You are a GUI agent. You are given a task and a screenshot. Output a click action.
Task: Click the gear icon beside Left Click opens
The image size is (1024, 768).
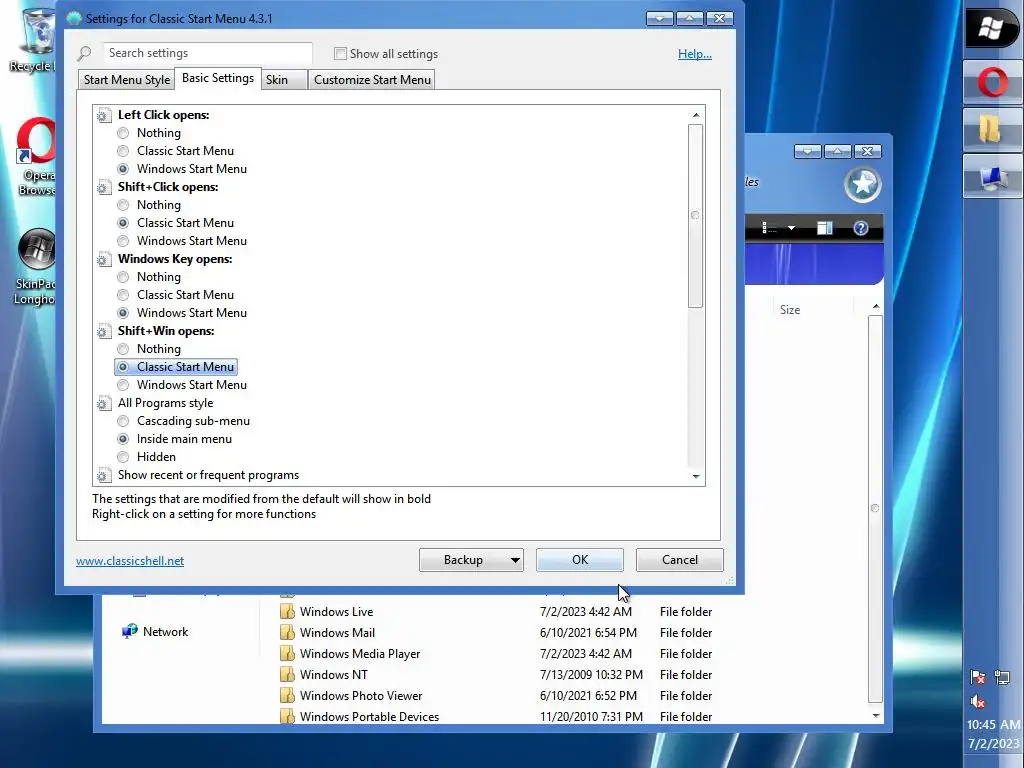click(x=103, y=116)
